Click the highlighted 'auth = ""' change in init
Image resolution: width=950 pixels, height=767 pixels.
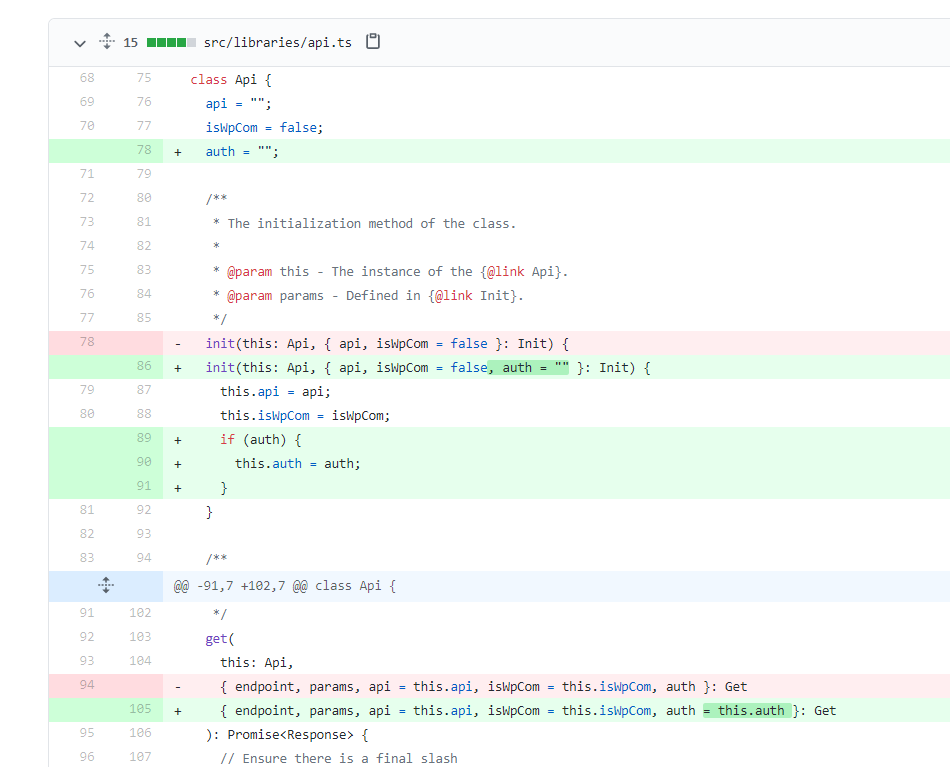click(x=529, y=368)
